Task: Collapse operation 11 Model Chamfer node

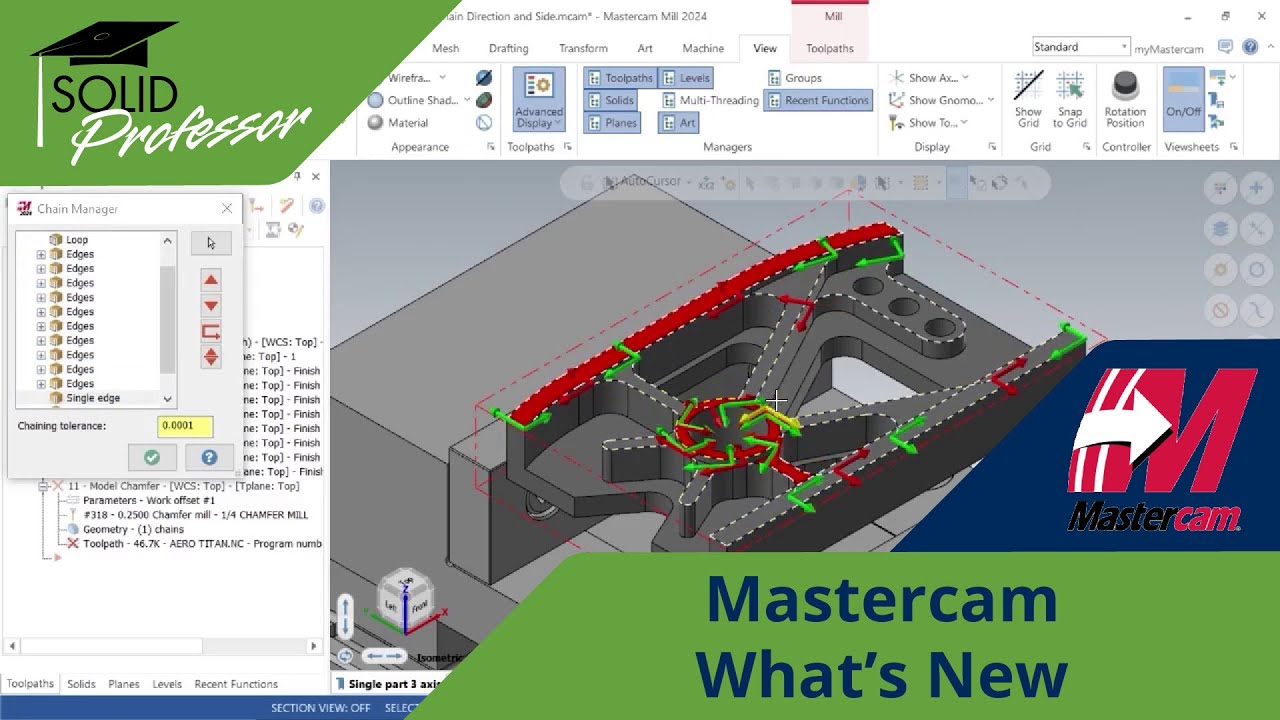Action: tap(43, 486)
